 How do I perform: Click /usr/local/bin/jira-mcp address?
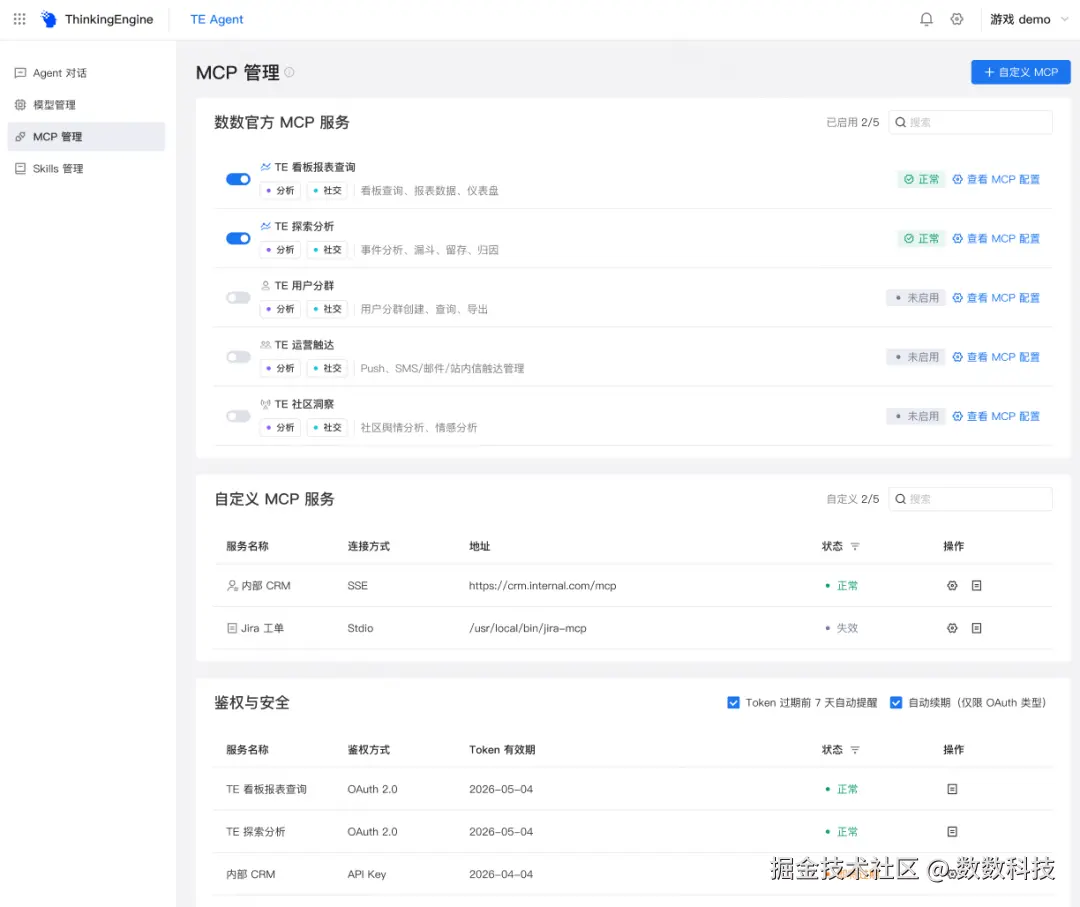point(528,628)
